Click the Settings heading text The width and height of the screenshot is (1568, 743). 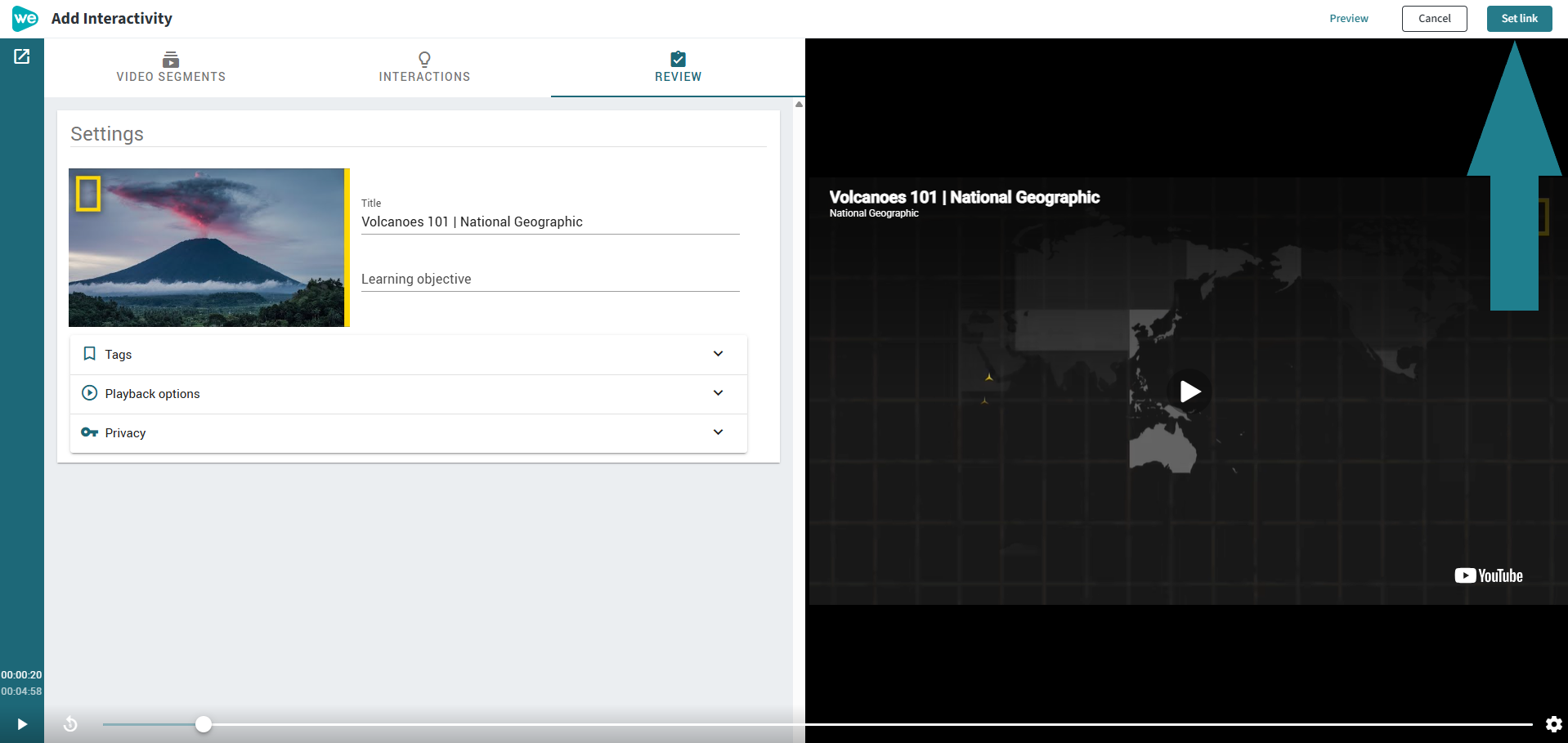pos(107,134)
